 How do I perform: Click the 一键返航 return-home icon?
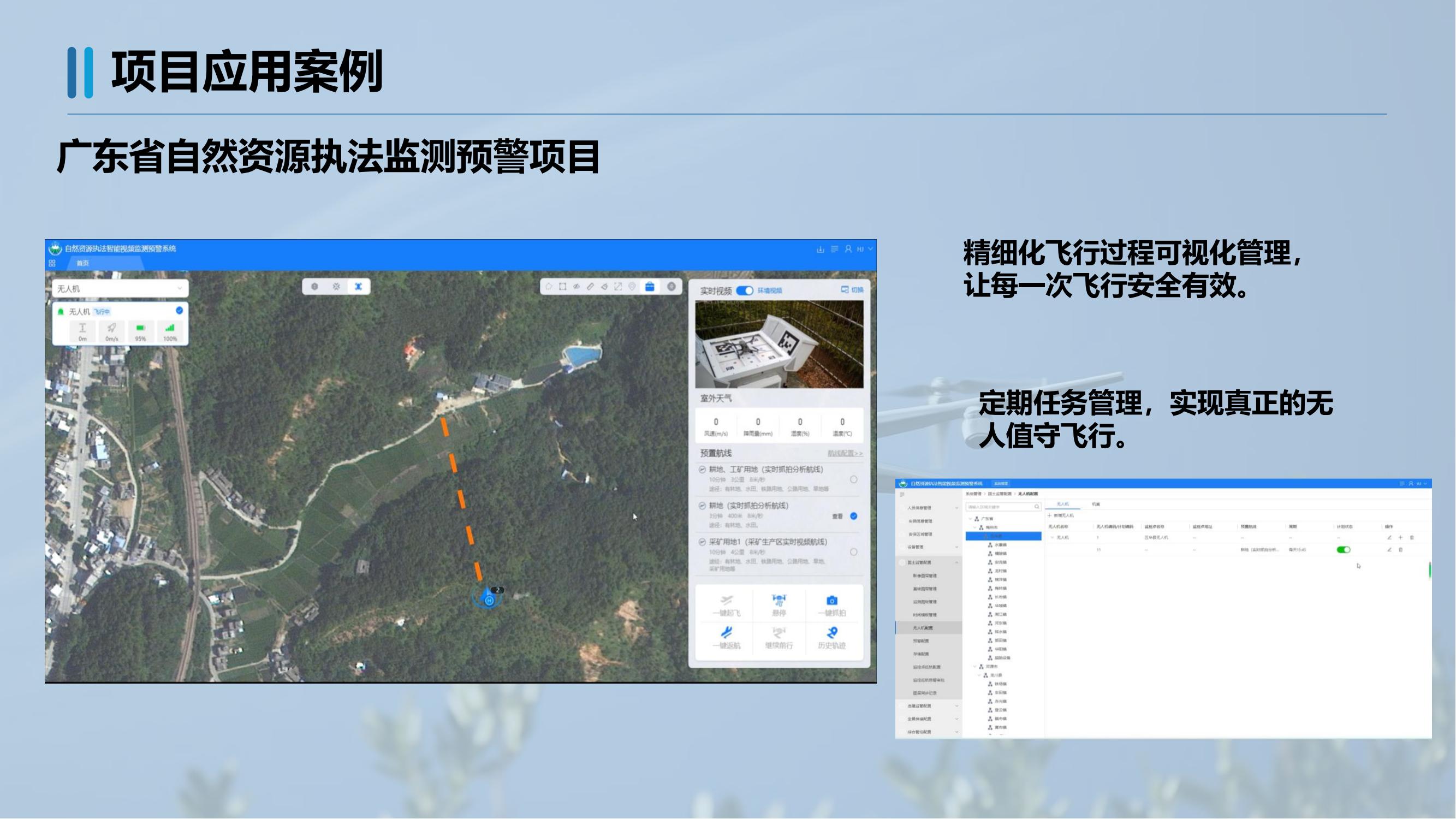pos(726,632)
